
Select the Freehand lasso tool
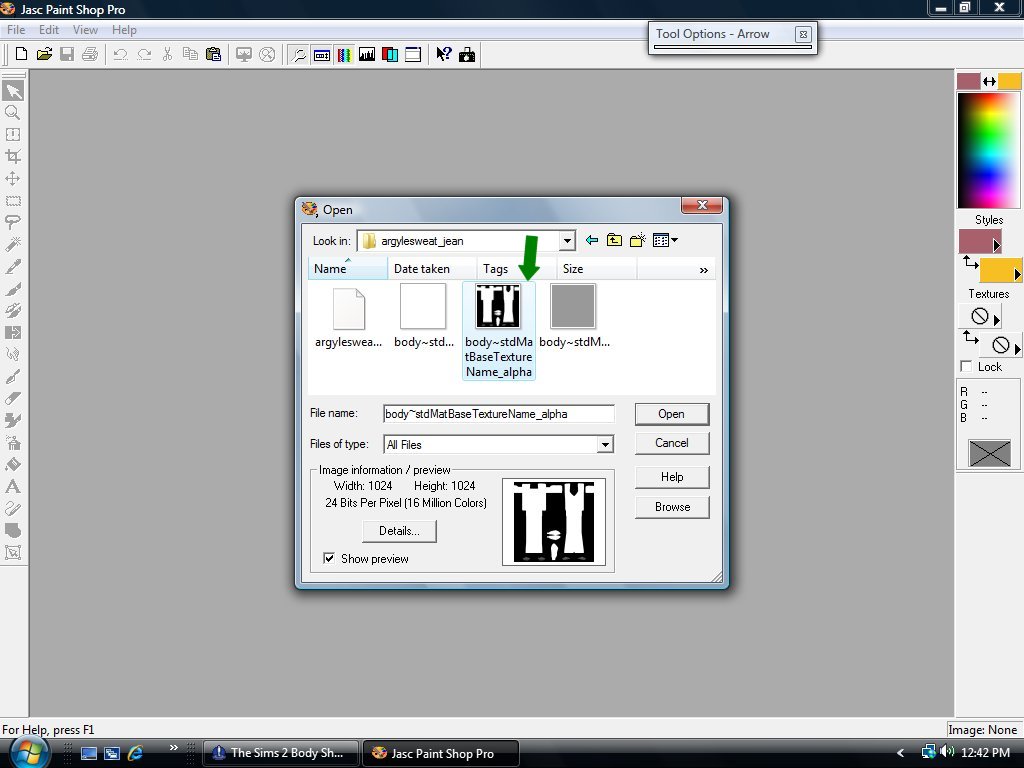pos(13,222)
